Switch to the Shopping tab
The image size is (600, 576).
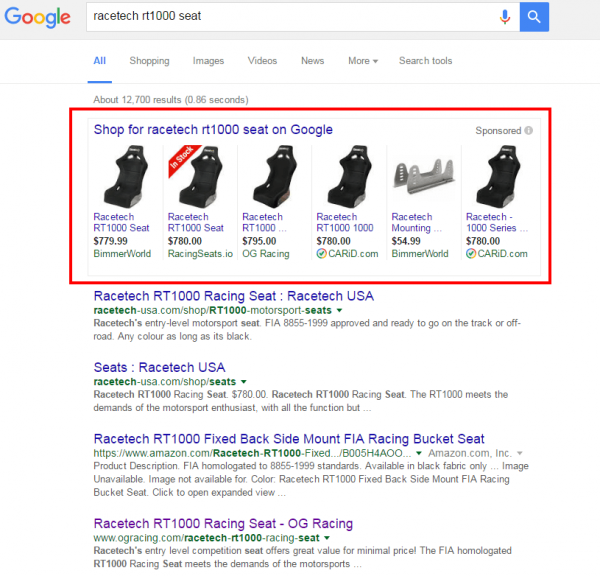tap(149, 61)
